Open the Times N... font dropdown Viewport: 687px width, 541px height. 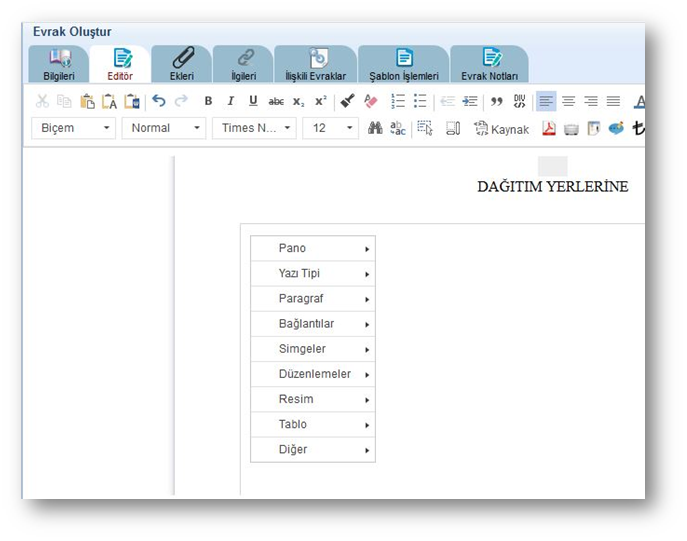pyautogui.click(x=254, y=128)
